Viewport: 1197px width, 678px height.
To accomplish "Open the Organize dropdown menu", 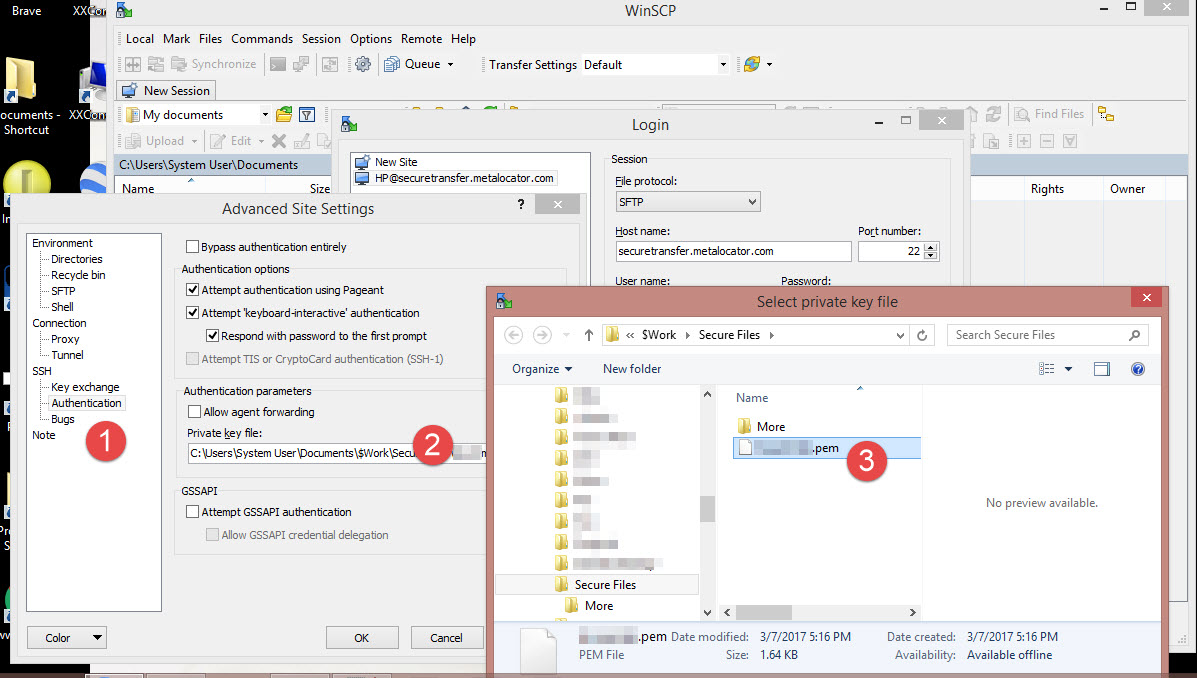I will pyautogui.click(x=542, y=369).
